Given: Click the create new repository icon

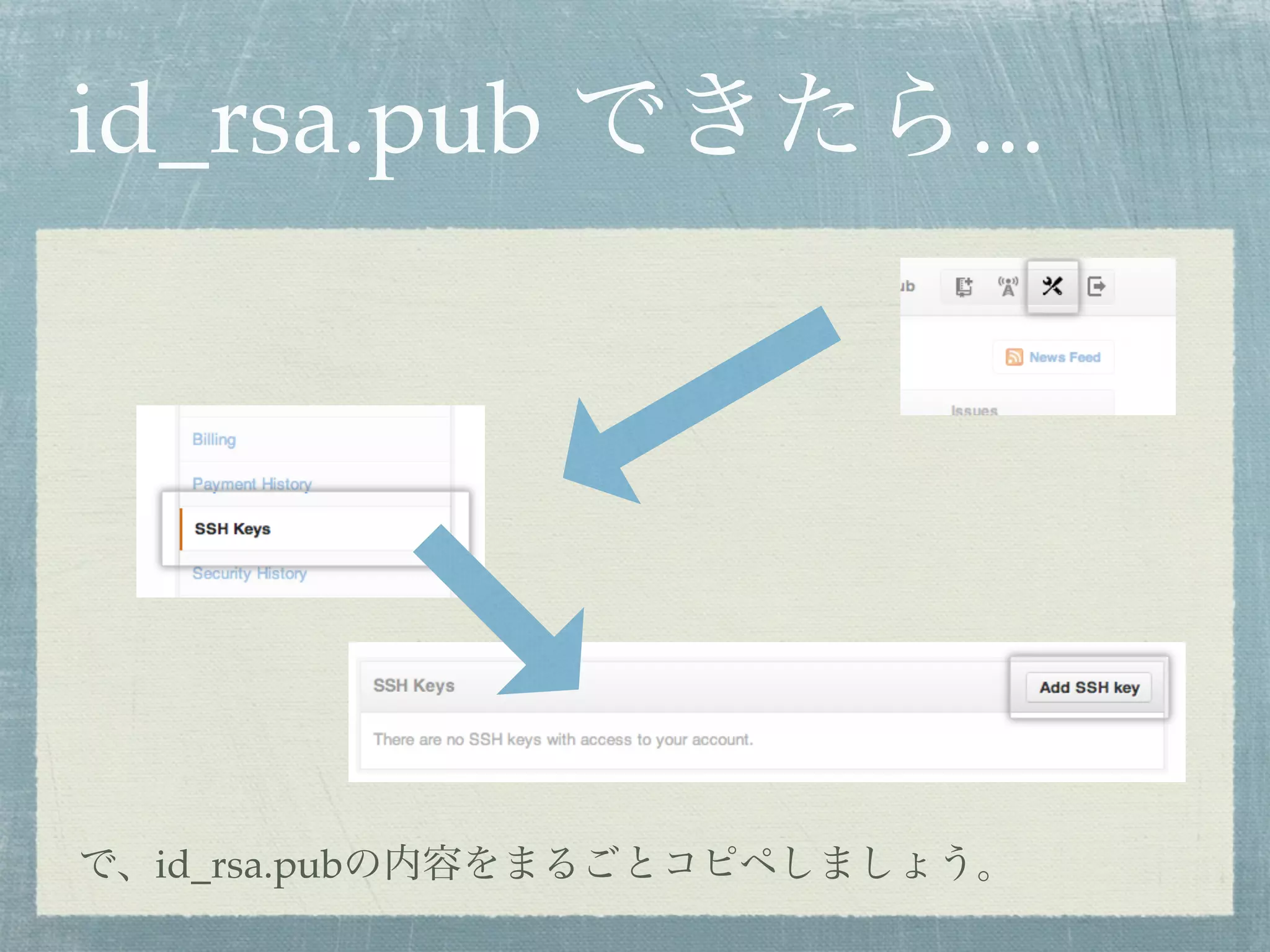Looking at the screenshot, I should pyautogui.click(x=963, y=286).
